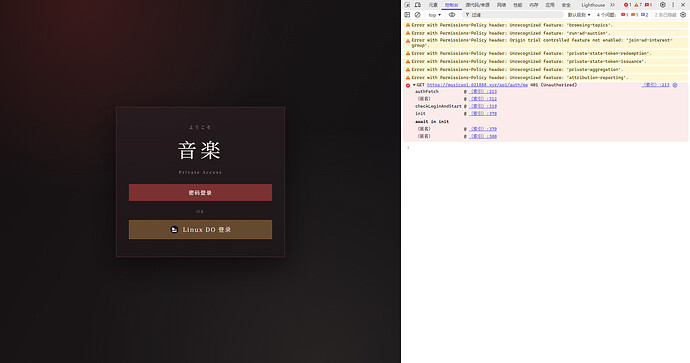
Task: Click the 'run-ad-auction' warning message
Action: 511,33
